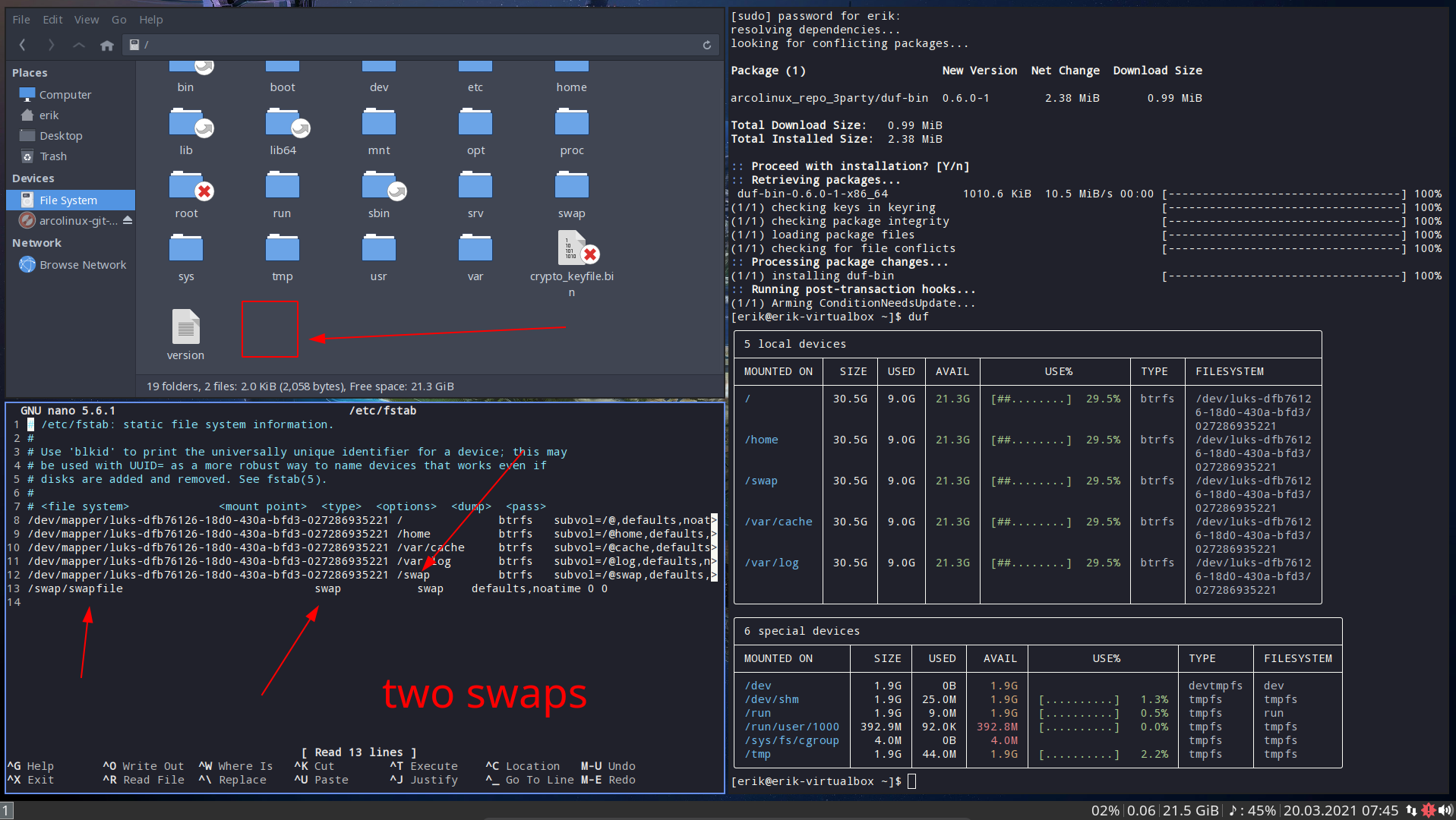The image size is (1456, 820).
Task: Go forward with the forward arrow
Action: pyautogui.click(x=51, y=45)
